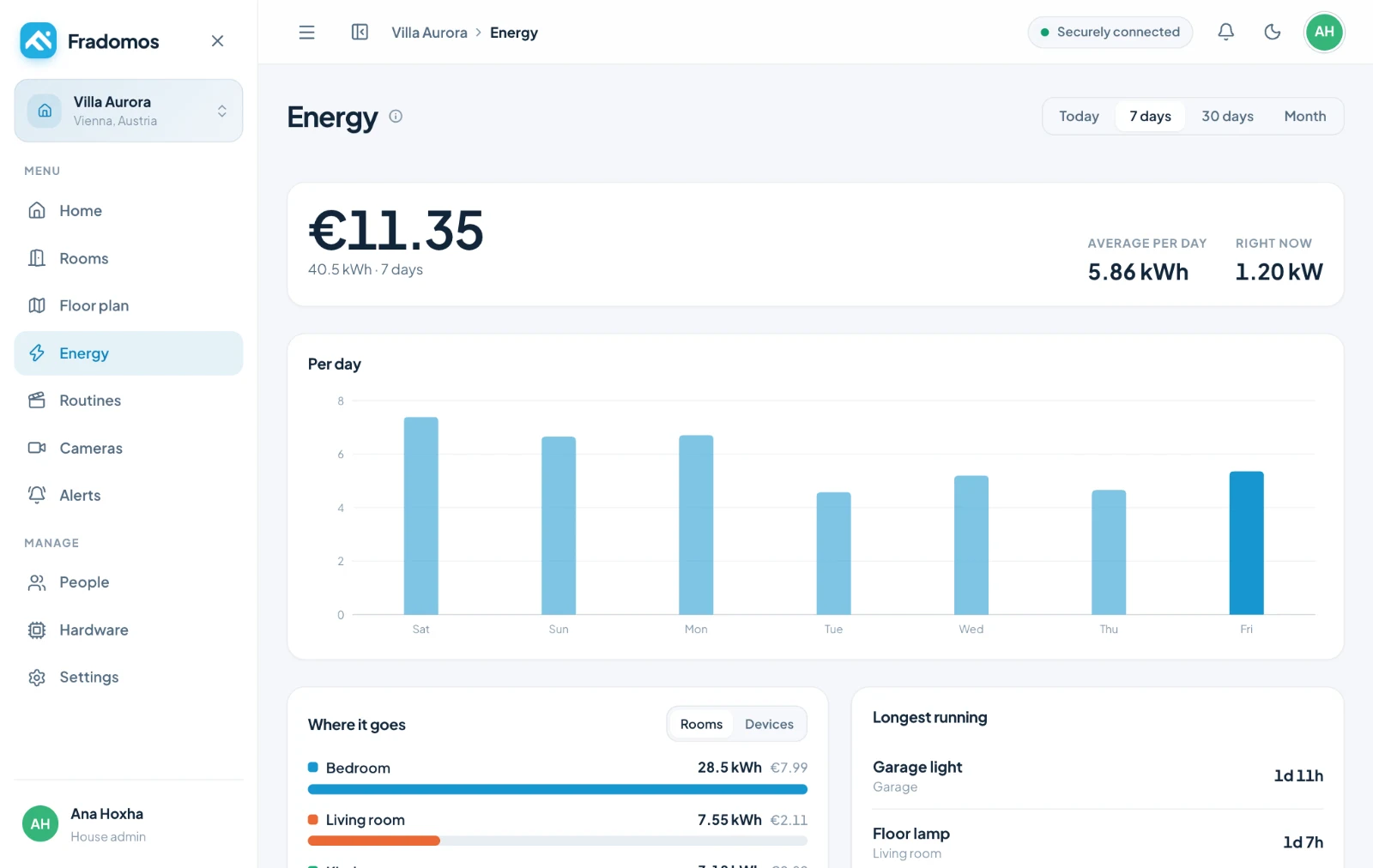
Task: Click the Living room orange usage bar
Action: pyautogui.click(x=374, y=841)
